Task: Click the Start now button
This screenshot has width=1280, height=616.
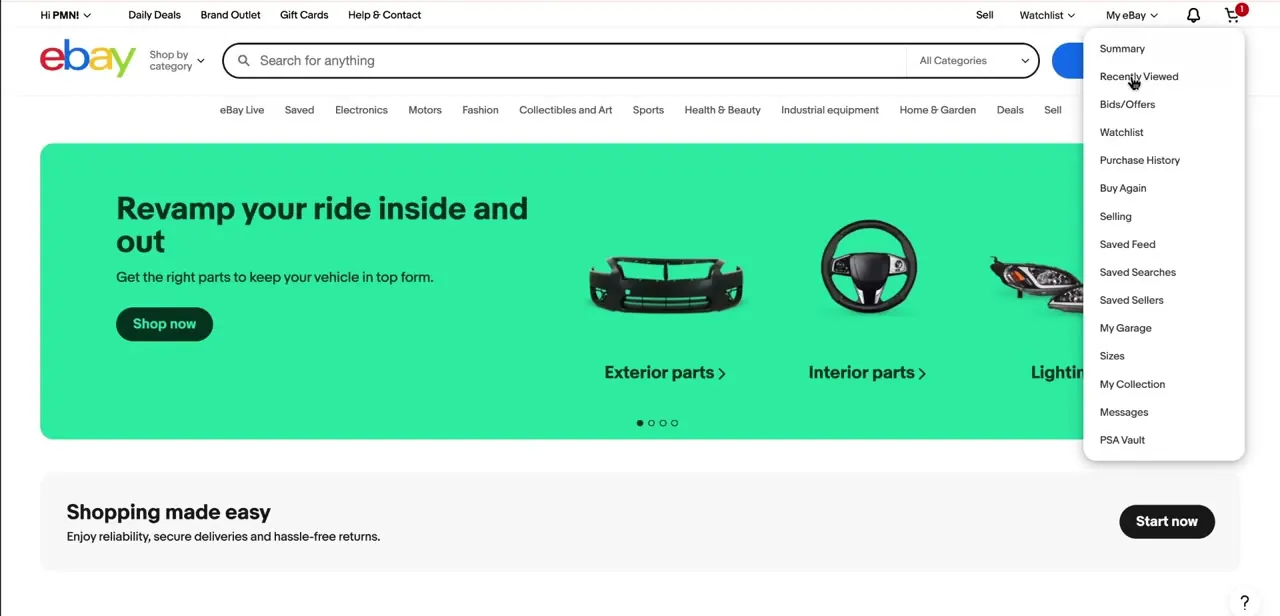Action: click(1166, 521)
